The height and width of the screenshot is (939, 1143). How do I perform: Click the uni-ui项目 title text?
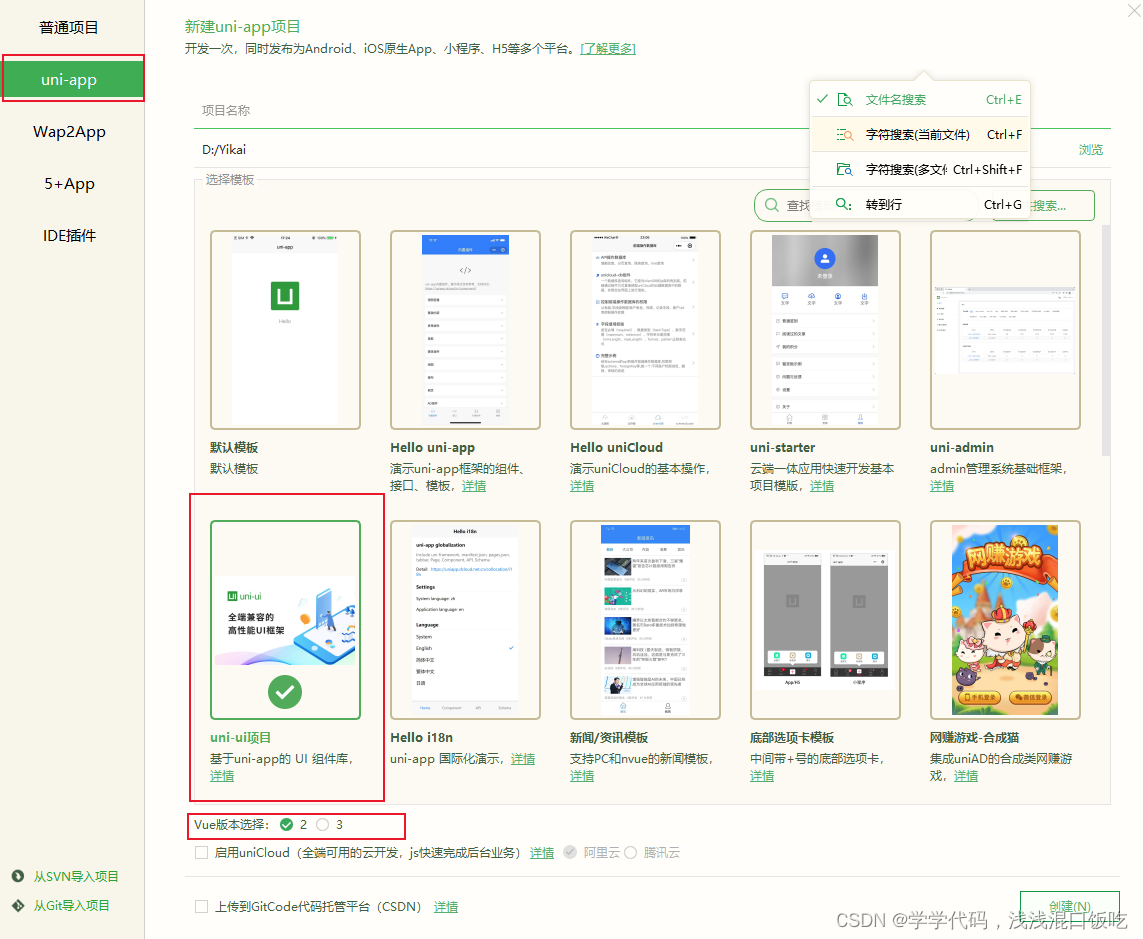pos(241,738)
